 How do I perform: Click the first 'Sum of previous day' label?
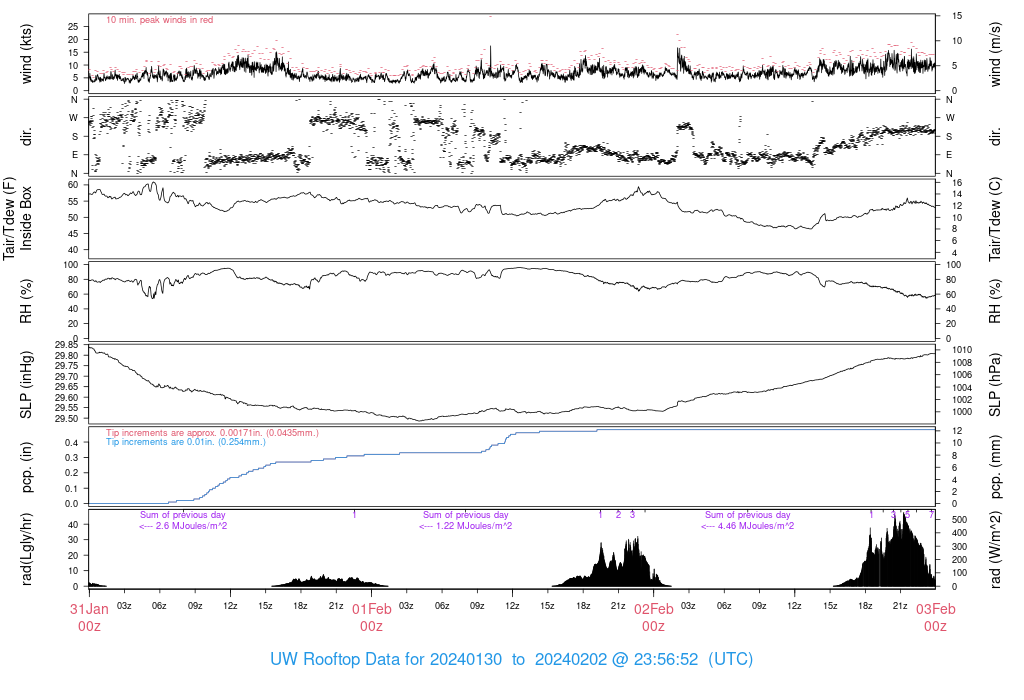182,515
